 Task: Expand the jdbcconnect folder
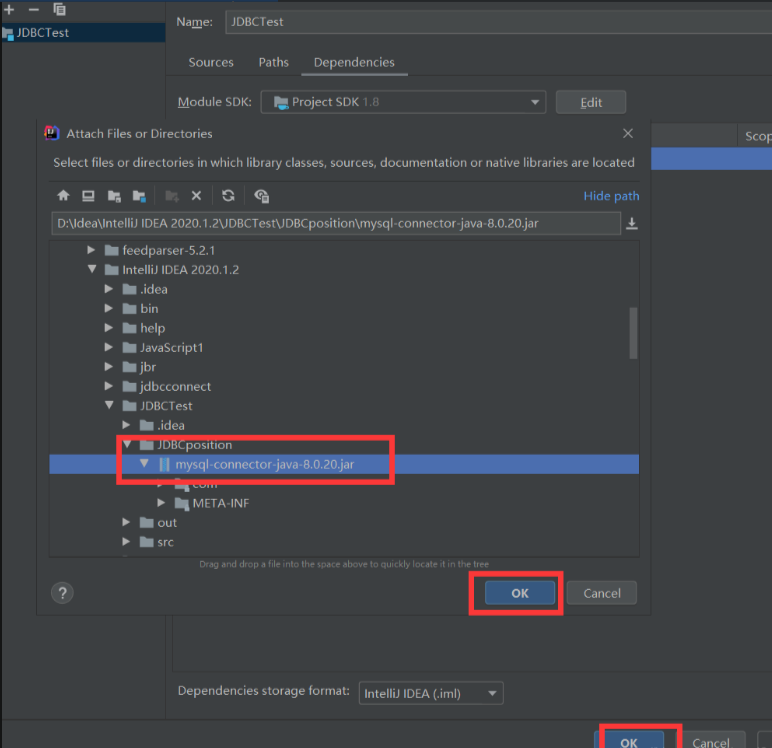pyautogui.click(x=109, y=386)
